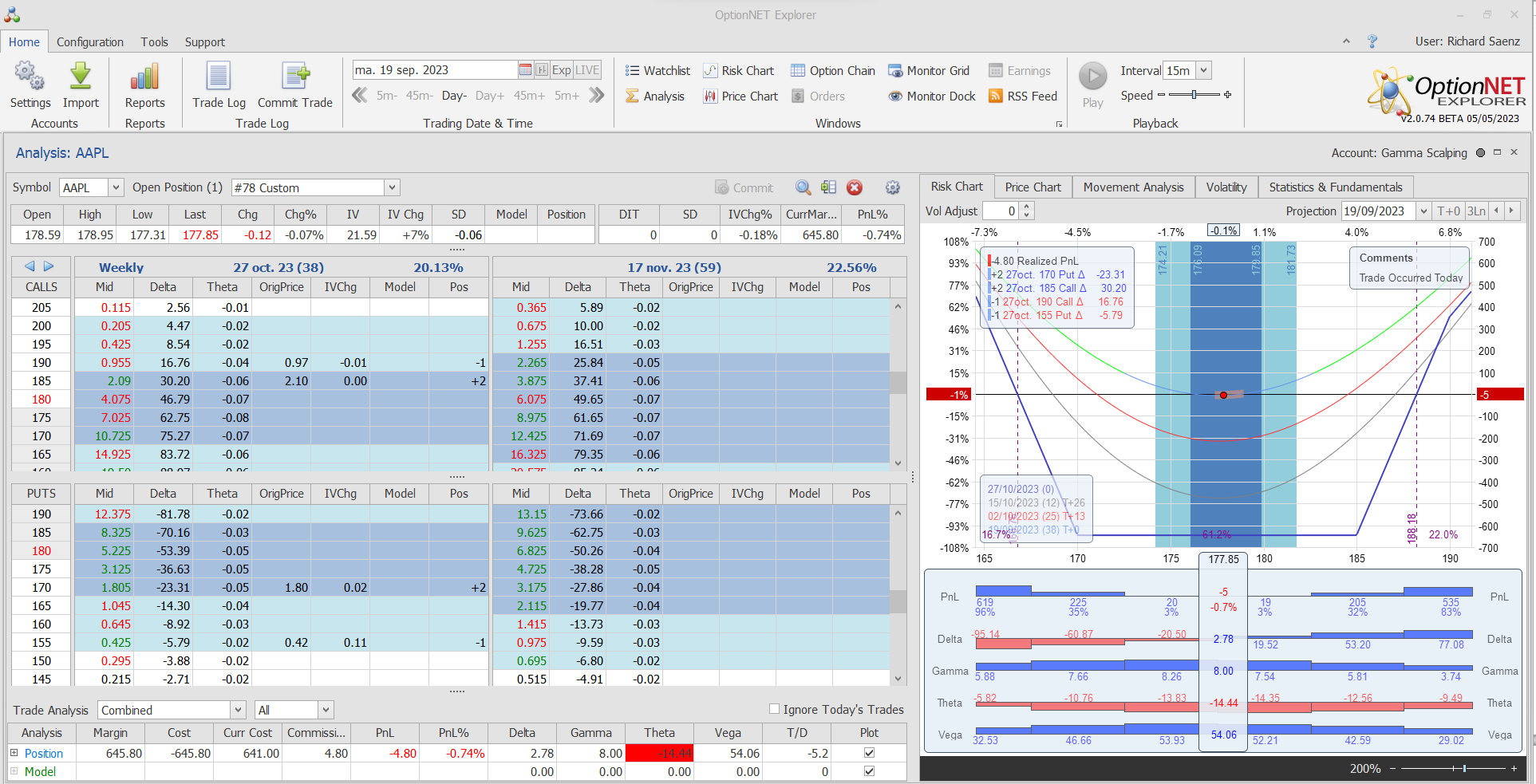Viewport: 1536px width, 784px height.
Task: Switch to Statistics & Fundamentals tab
Action: coord(1336,187)
